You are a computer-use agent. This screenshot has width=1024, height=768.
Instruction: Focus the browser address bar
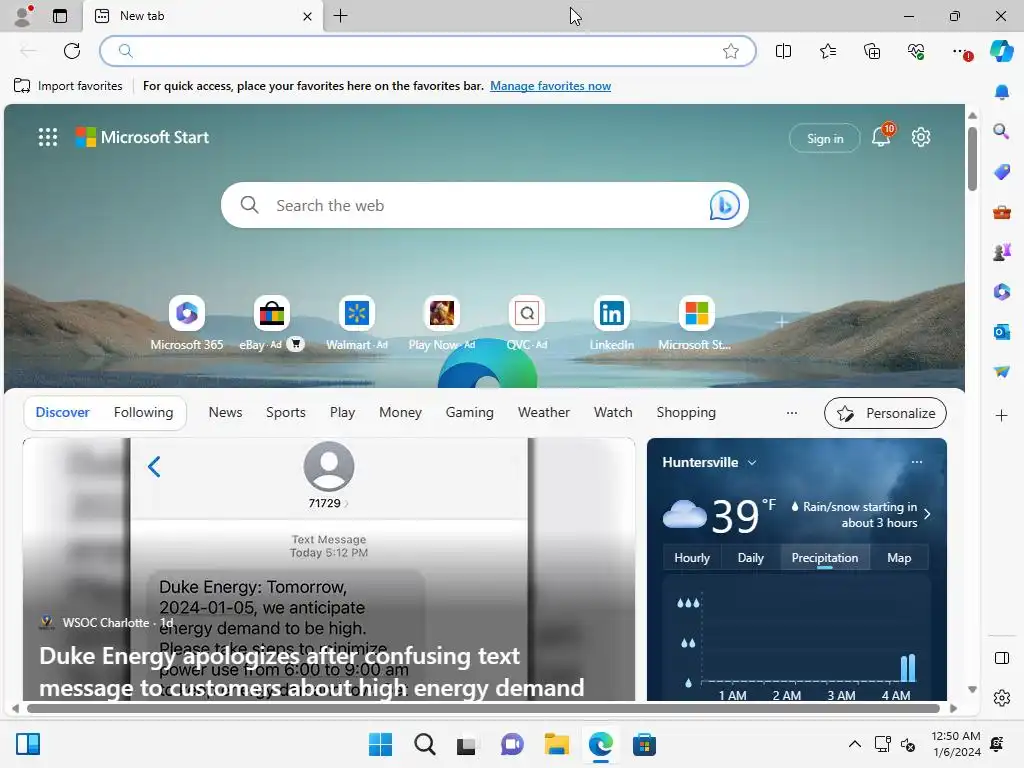[428, 51]
